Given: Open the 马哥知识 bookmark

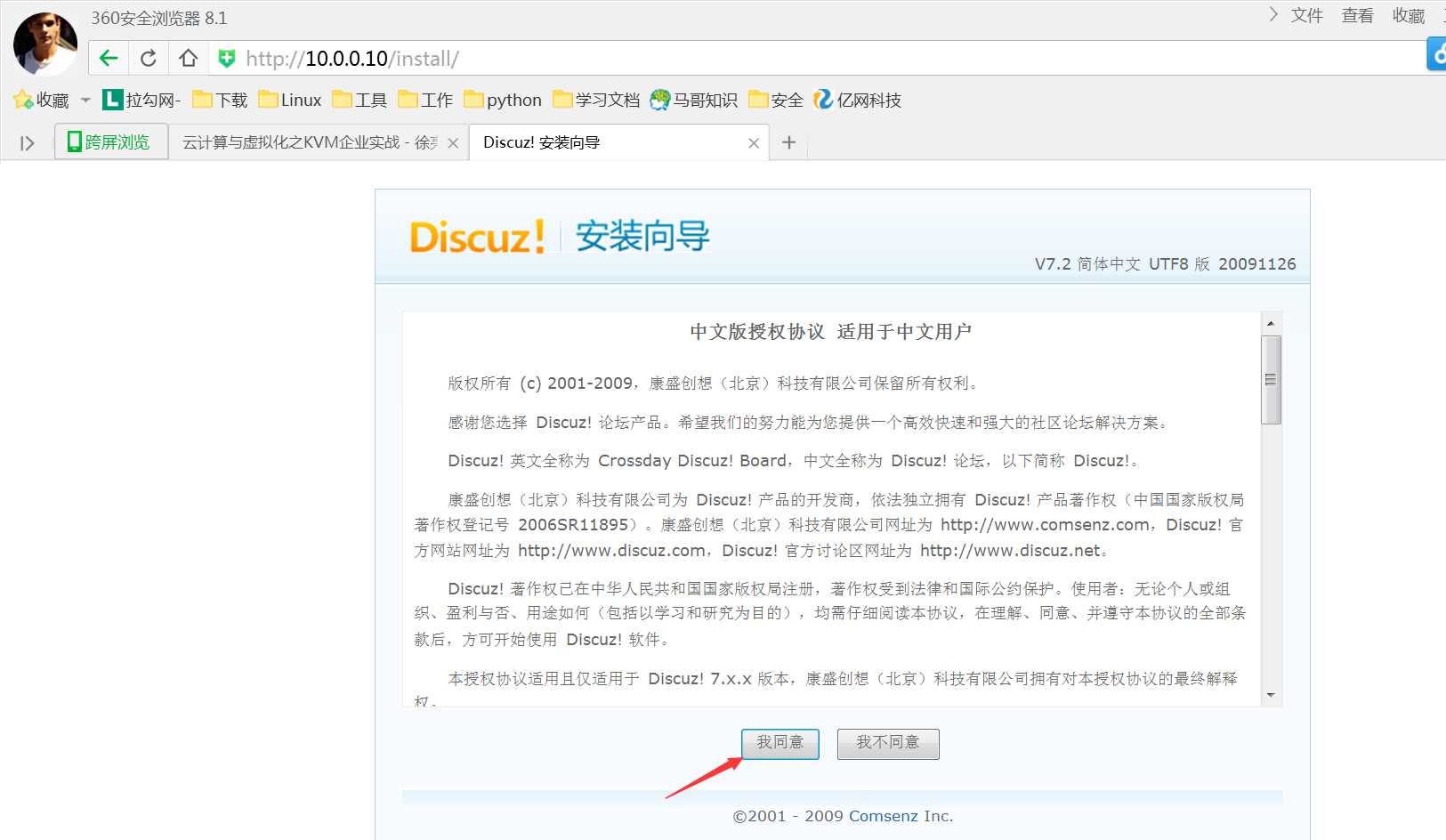Looking at the screenshot, I should click(694, 100).
